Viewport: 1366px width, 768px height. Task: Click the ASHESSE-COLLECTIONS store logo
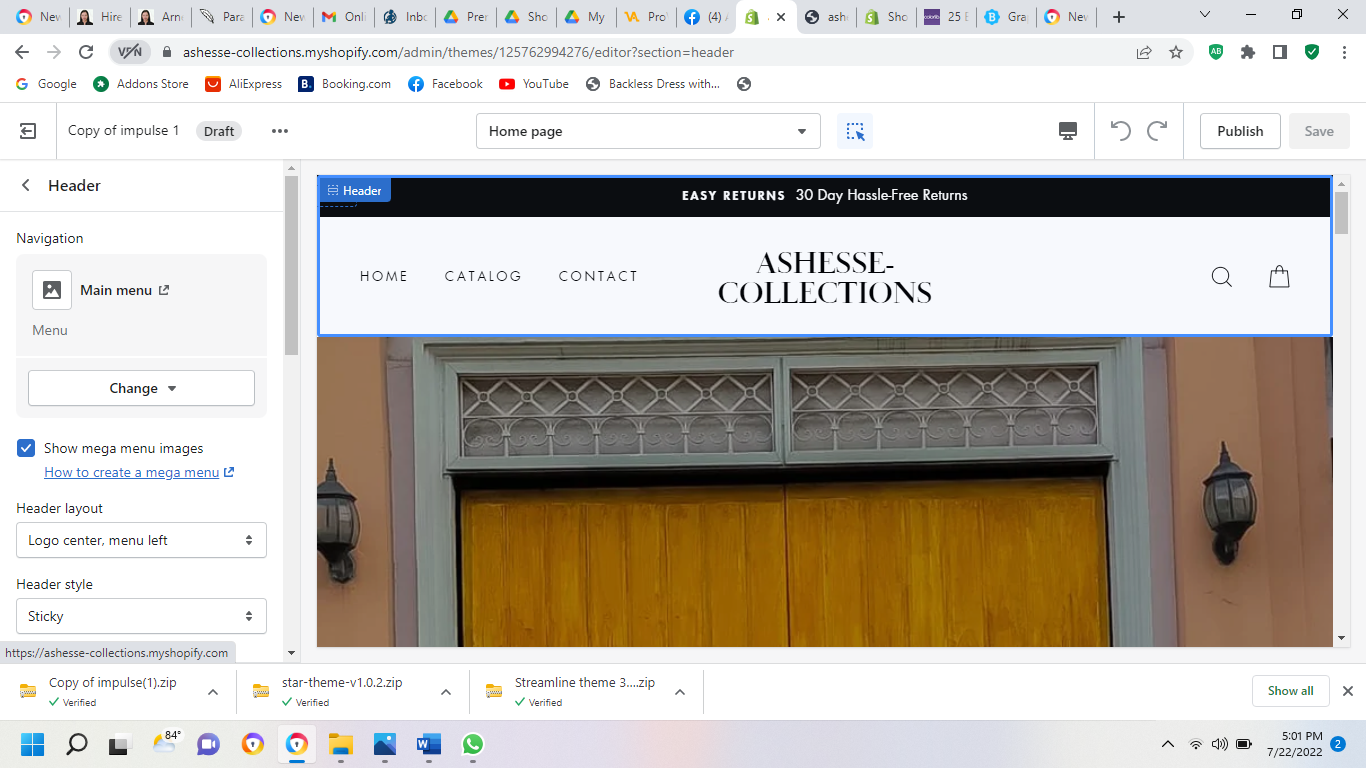click(x=825, y=277)
